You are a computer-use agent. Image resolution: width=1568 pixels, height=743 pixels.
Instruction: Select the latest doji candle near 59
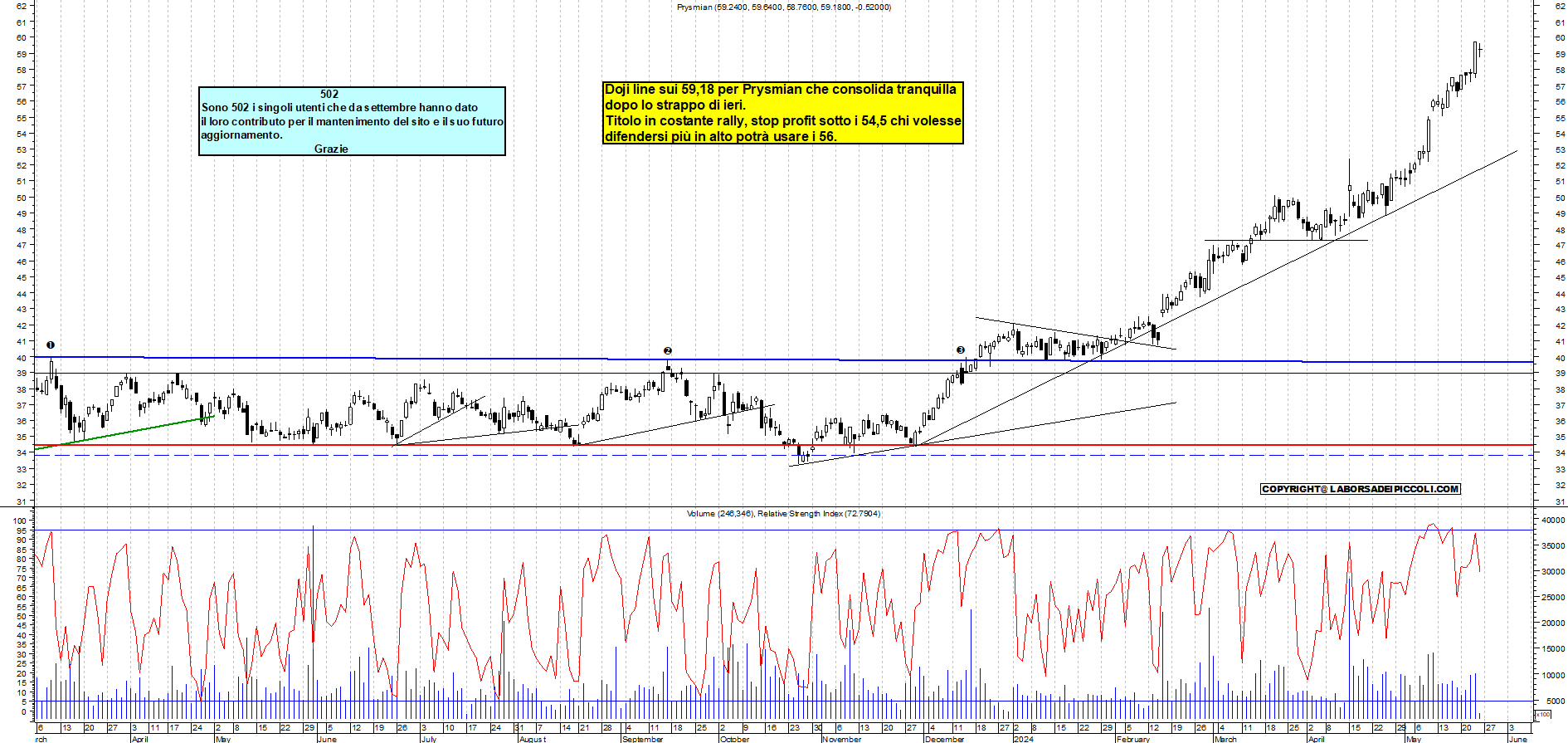1480,51
